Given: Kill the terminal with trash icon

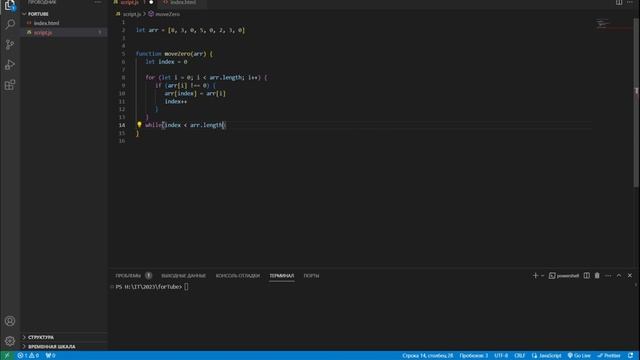Looking at the screenshot, I should tap(597, 276).
